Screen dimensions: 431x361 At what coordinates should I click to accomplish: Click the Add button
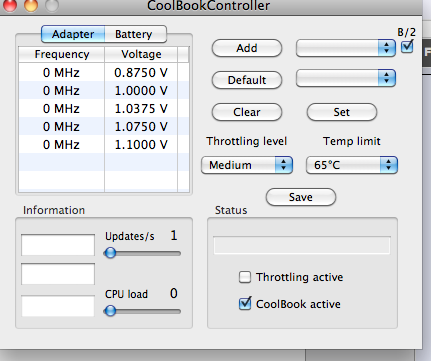(247, 48)
